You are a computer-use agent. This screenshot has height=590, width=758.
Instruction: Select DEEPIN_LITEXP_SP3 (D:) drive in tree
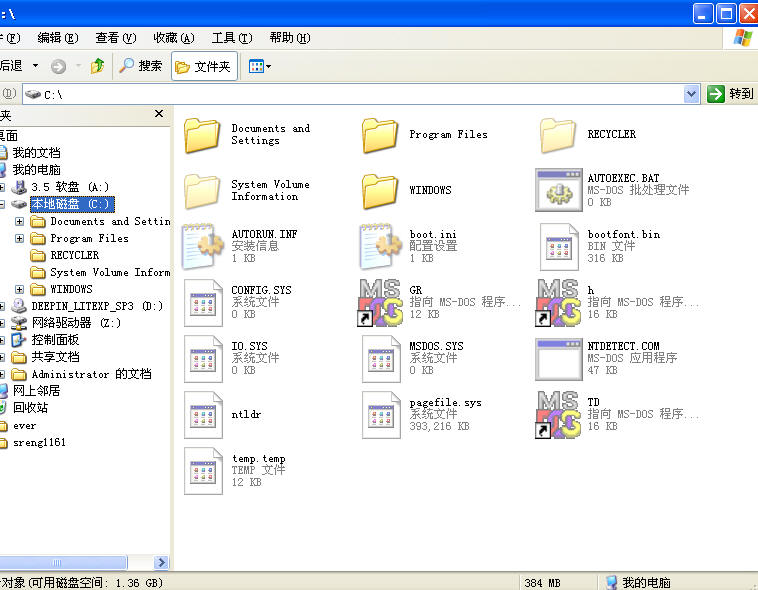tap(97, 306)
